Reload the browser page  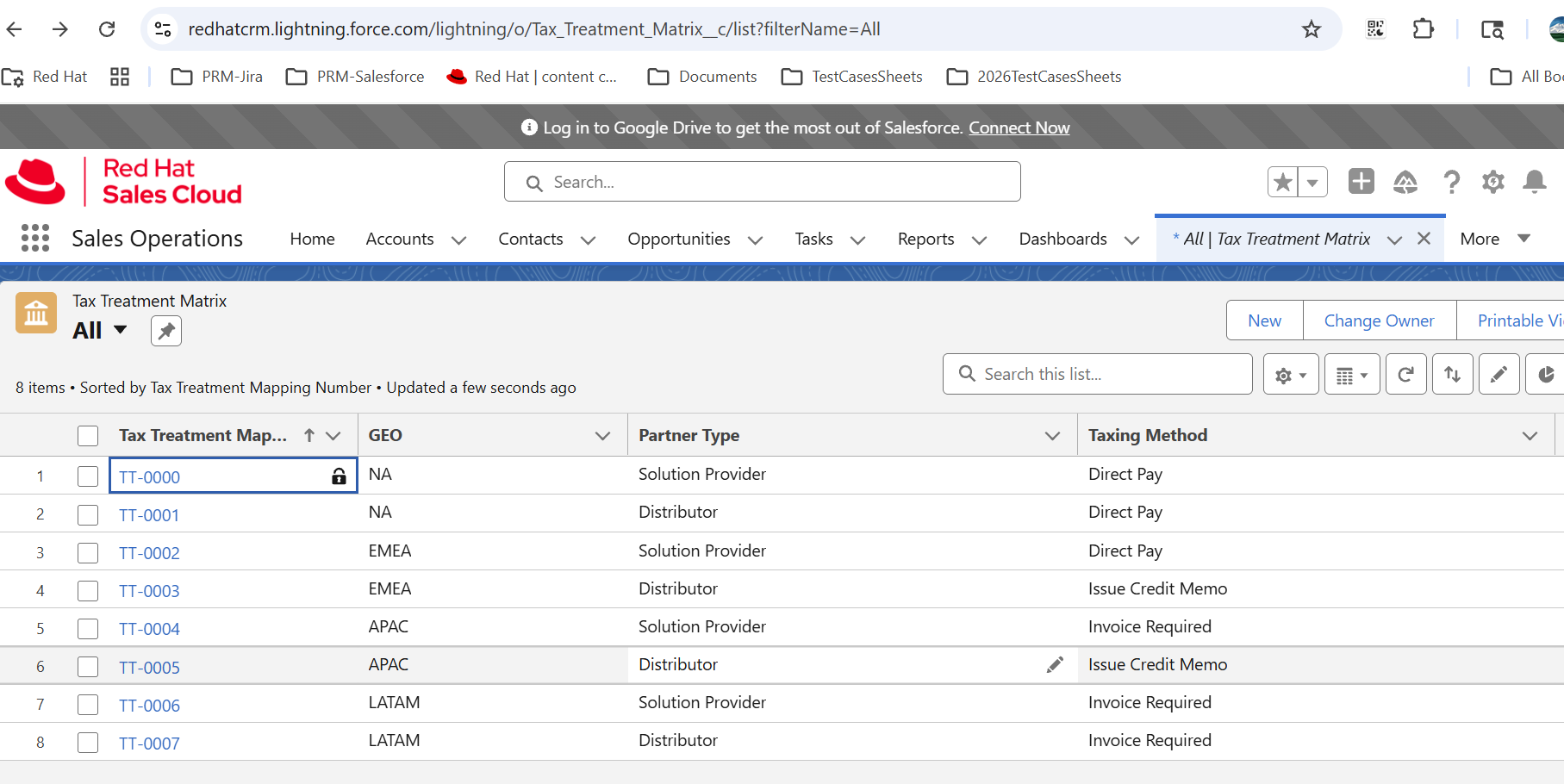[107, 29]
